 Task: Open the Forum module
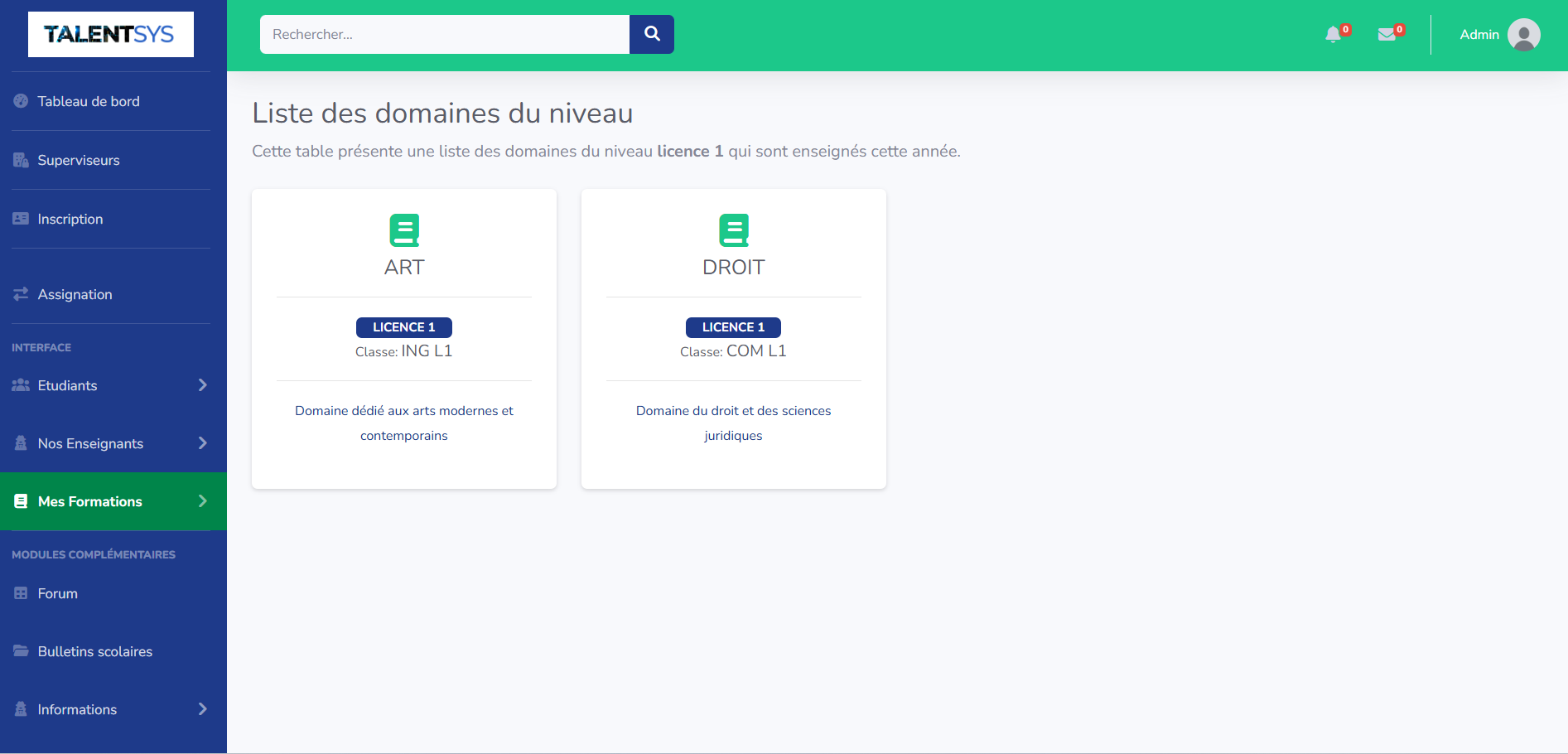click(57, 593)
